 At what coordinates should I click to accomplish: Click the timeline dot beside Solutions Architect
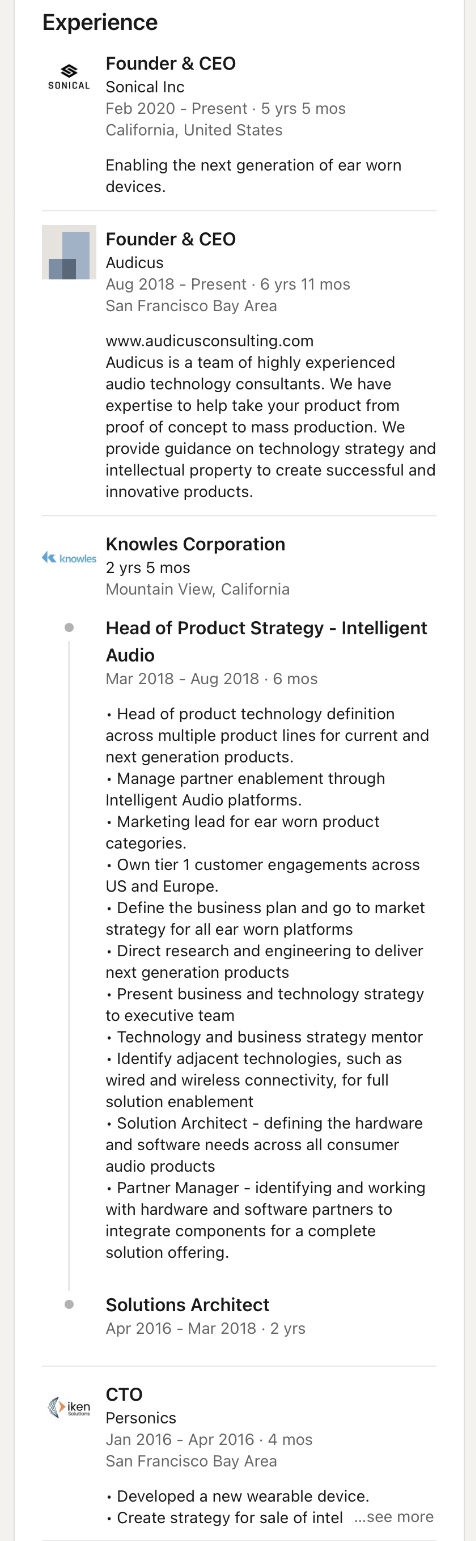tap(69, 1305)
